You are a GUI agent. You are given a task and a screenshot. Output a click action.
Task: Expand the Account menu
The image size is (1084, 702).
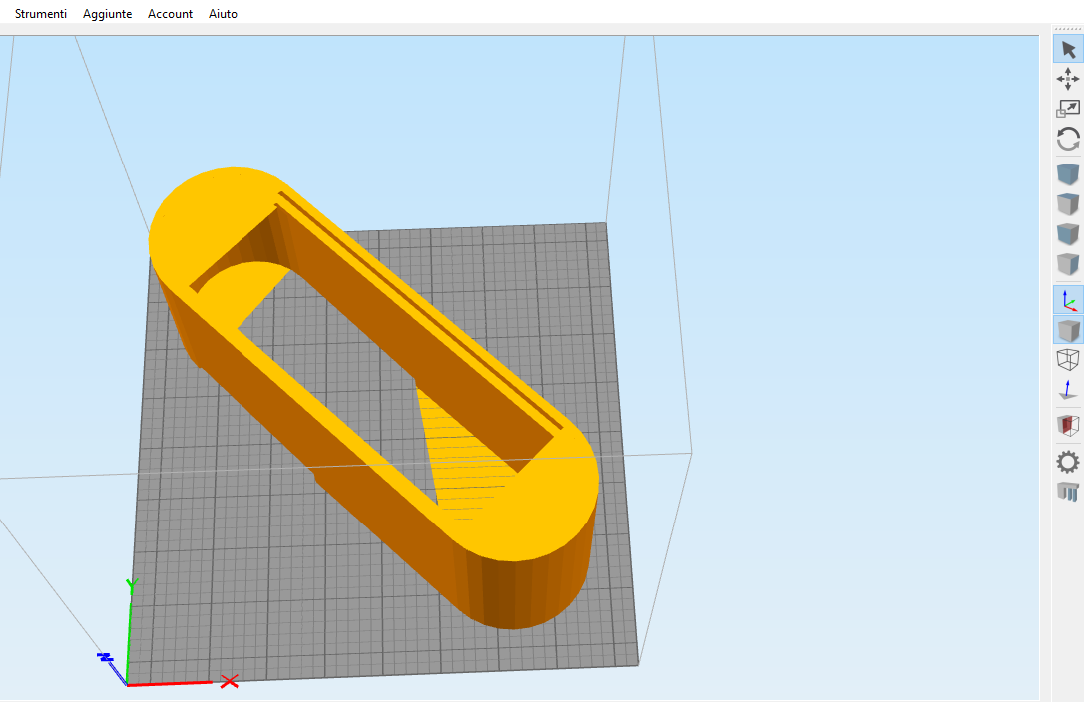pos(170,14)
